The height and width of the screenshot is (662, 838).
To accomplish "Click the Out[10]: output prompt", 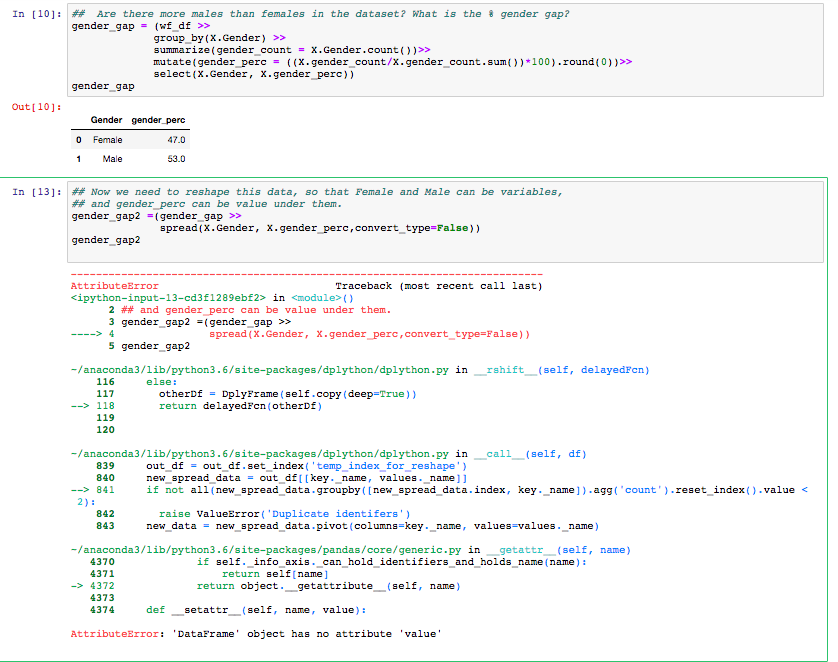I will coord(37,107).
